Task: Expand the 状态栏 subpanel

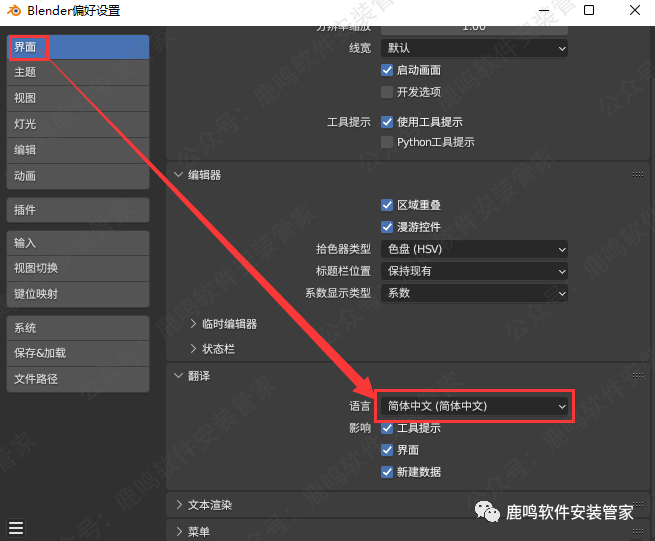Action: (x=193, y=349)
